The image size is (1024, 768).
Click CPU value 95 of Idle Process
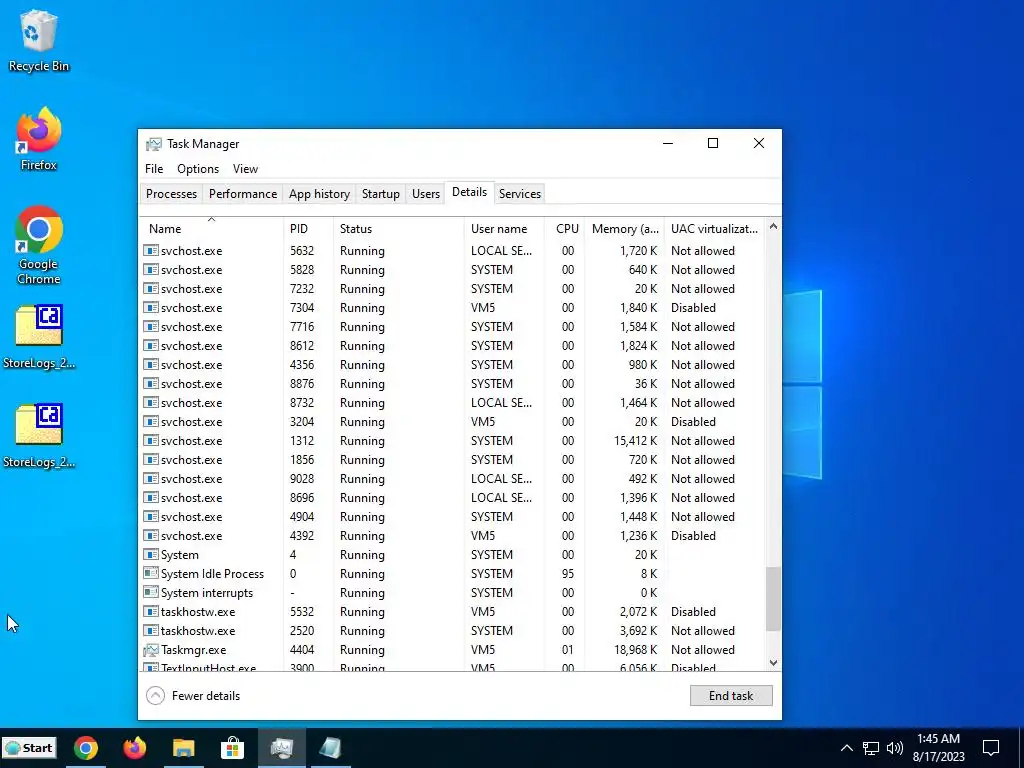(568, 573)
